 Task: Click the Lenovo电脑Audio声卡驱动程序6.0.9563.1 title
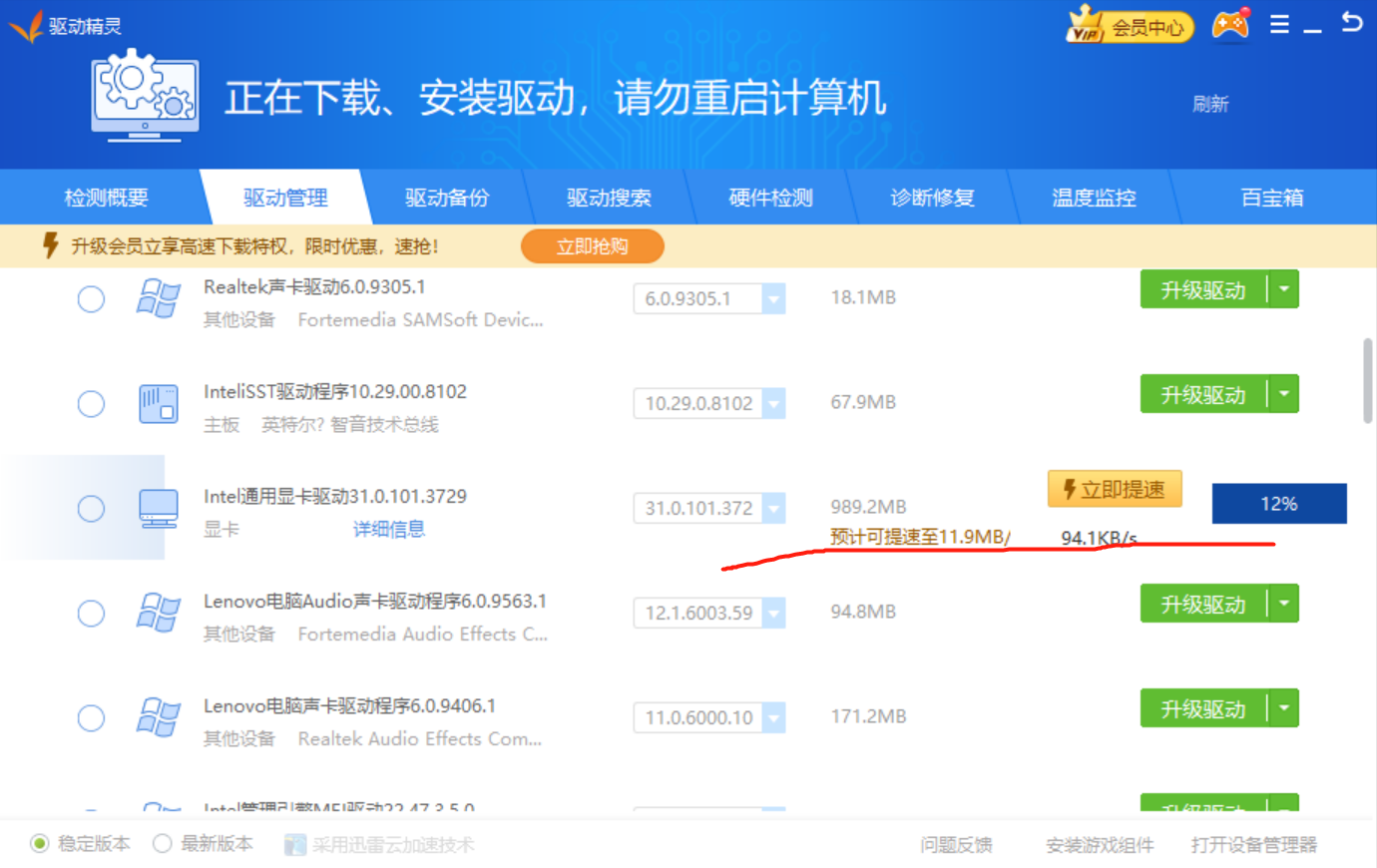375,601
